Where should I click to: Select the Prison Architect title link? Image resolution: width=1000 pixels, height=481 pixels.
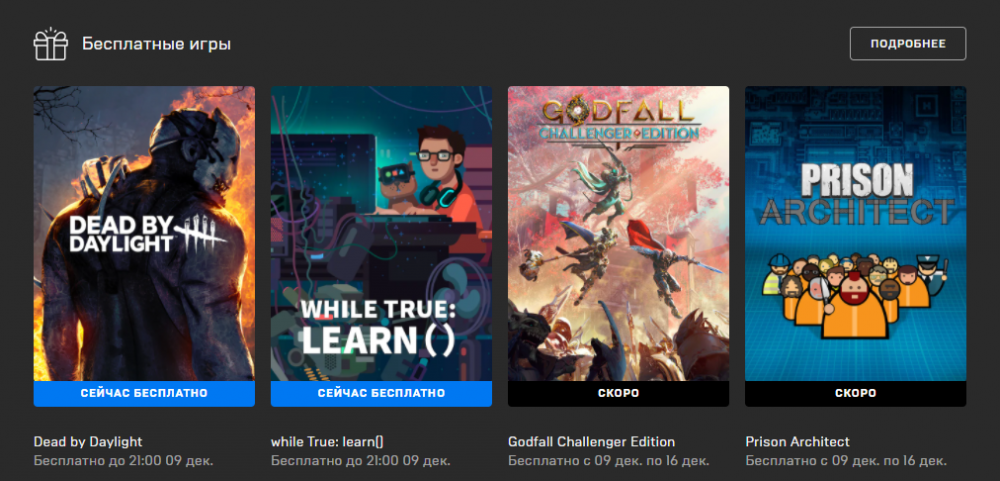click(x=797, y=441)
